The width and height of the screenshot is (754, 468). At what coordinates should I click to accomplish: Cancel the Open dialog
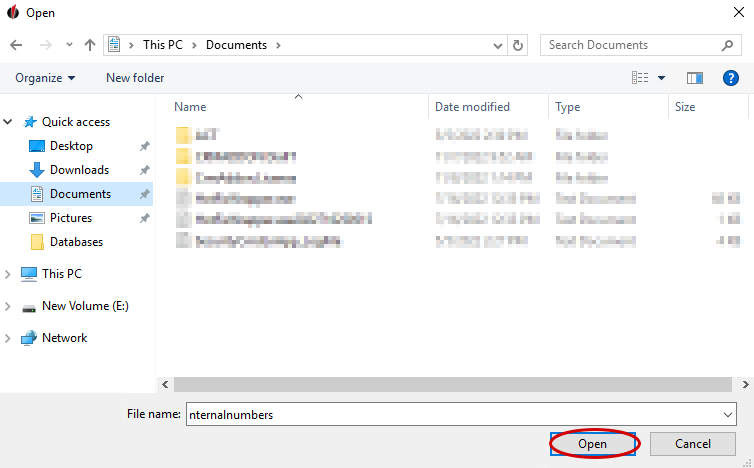point(692,444)
